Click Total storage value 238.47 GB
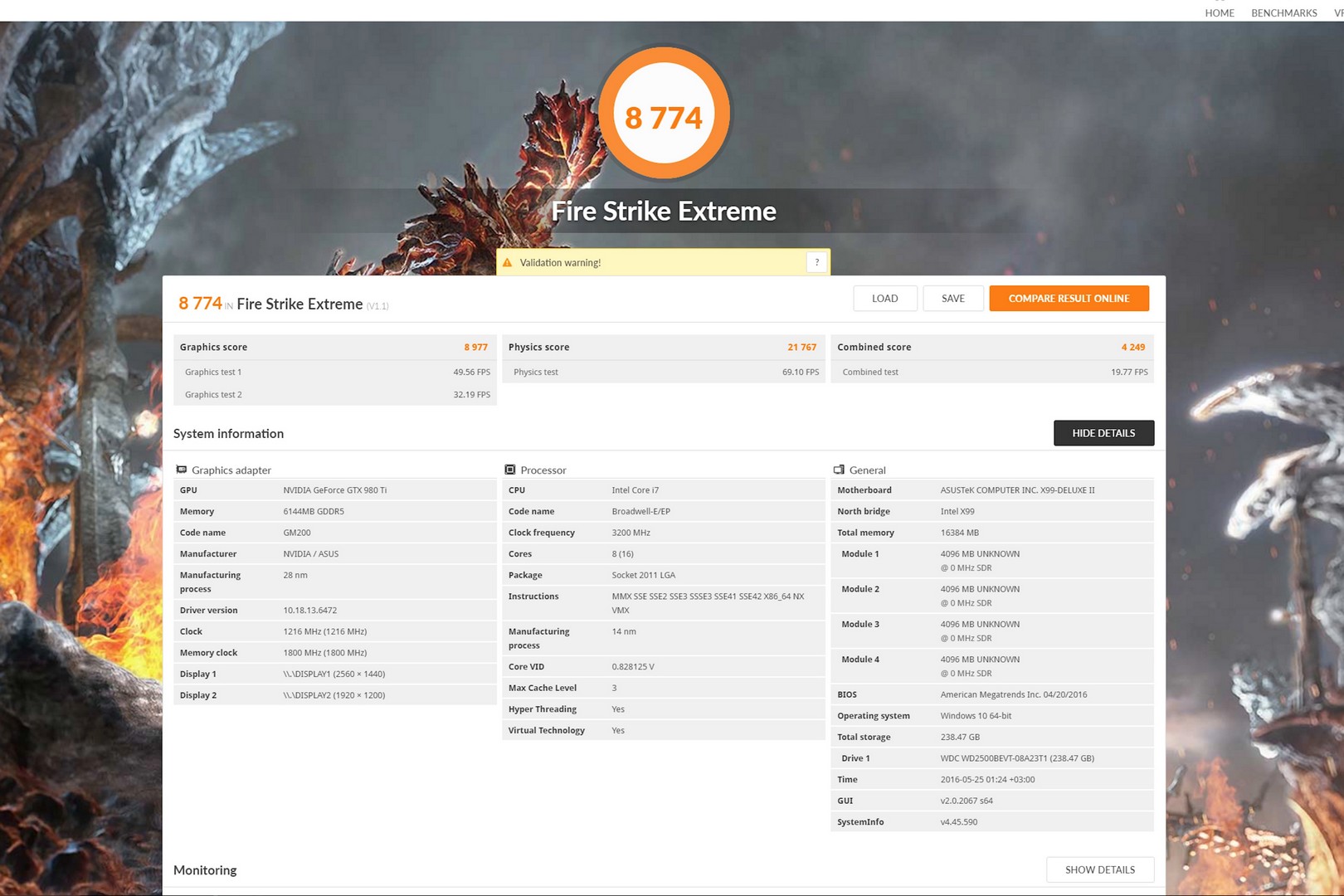1344x896 pixels. click(960, 738)
